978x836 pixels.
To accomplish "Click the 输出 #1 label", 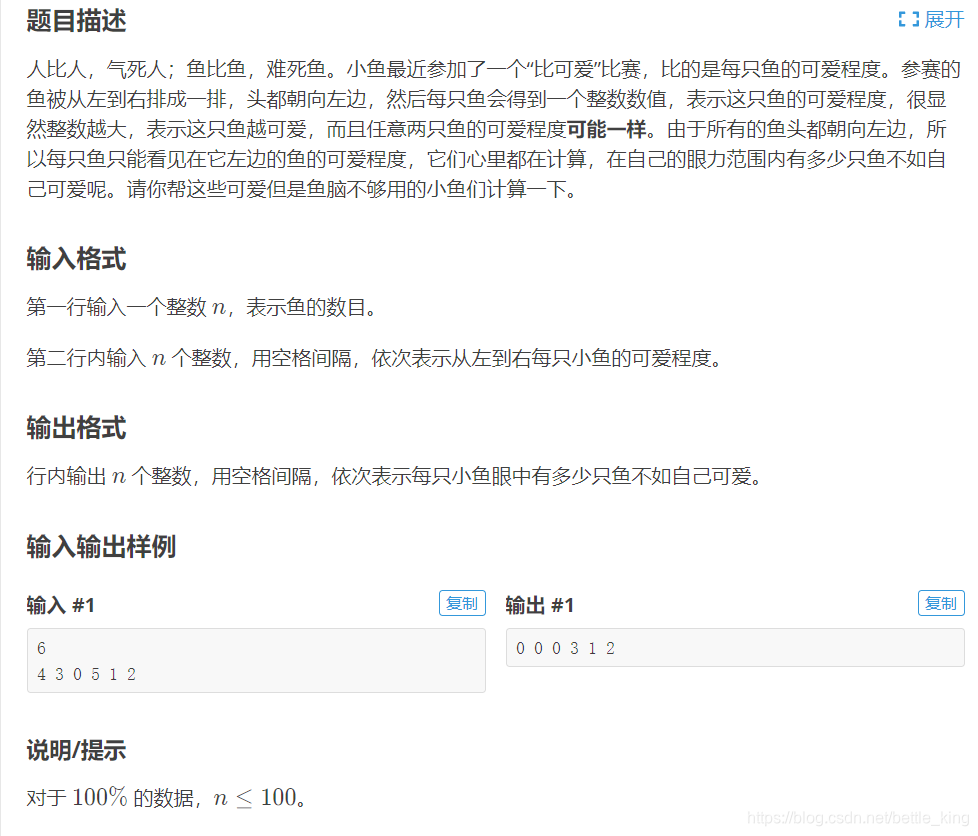I will [x=540, y=605].
